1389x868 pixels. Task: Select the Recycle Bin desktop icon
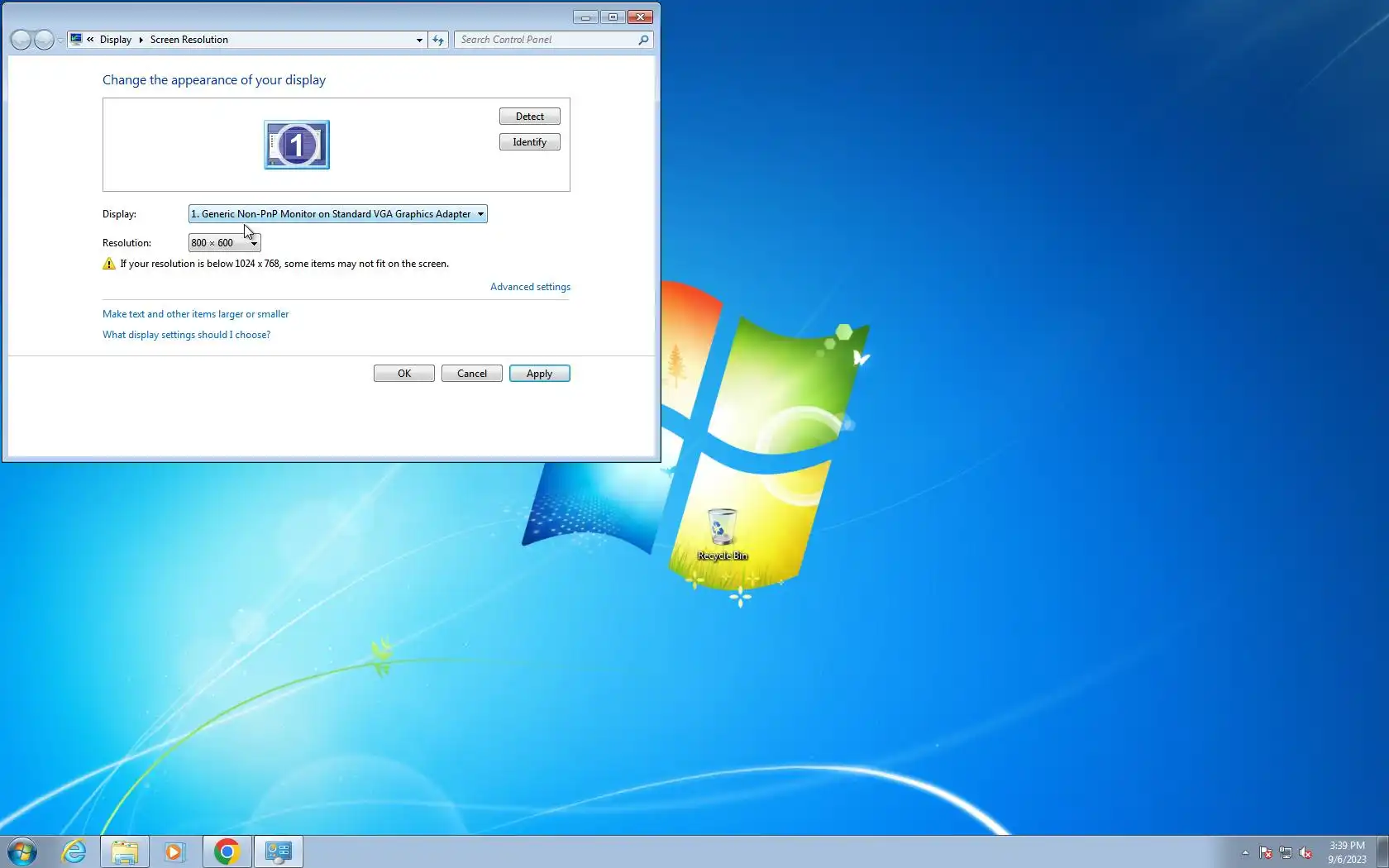tap(723, 535)
